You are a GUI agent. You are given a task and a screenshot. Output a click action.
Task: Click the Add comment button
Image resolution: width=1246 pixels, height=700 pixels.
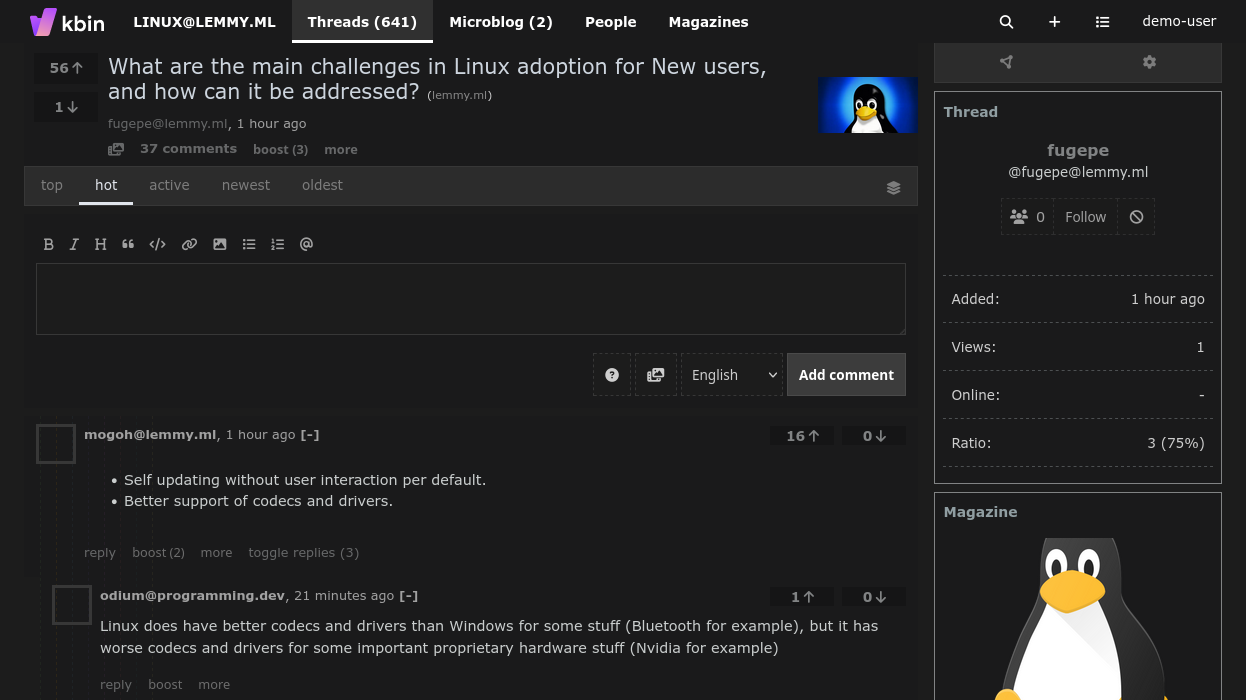click(846, 375)
